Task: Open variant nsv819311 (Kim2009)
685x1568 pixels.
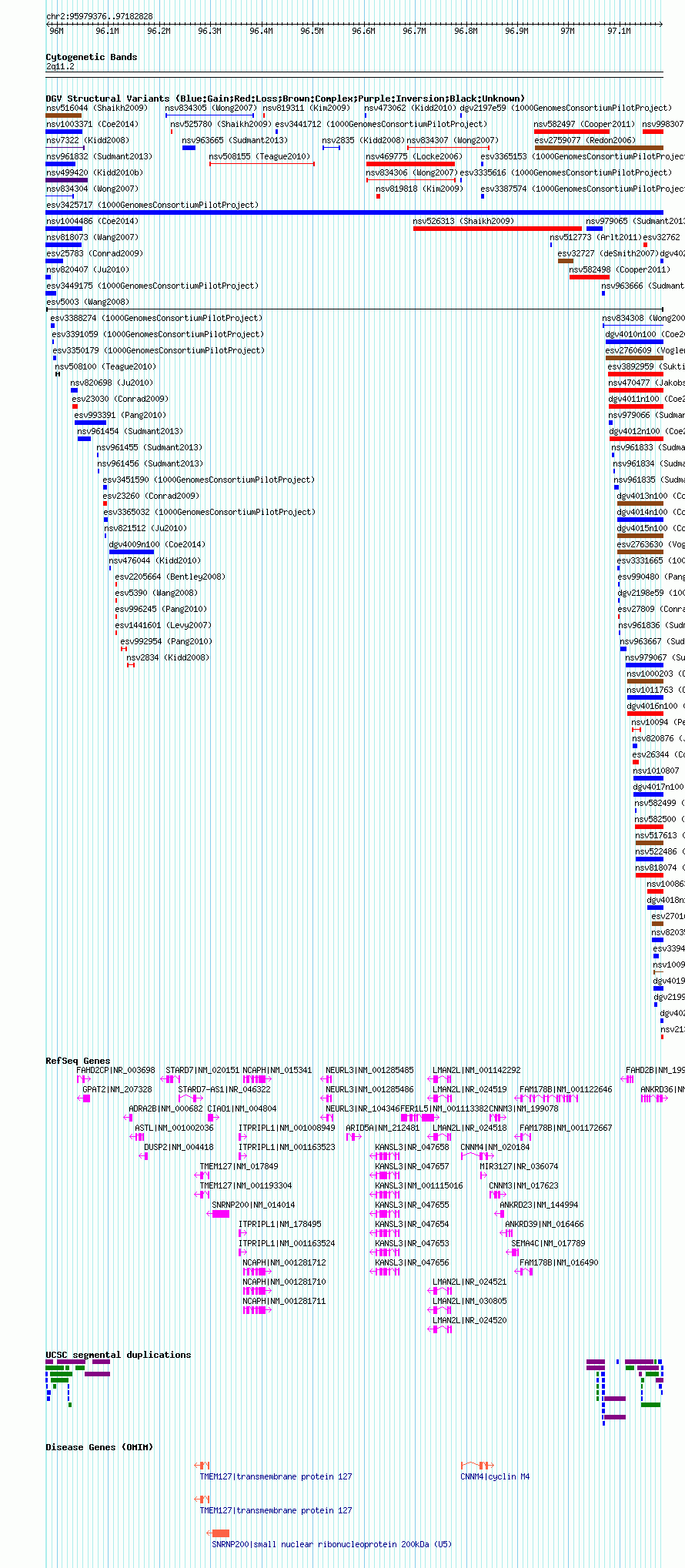Action: (306, 108)
